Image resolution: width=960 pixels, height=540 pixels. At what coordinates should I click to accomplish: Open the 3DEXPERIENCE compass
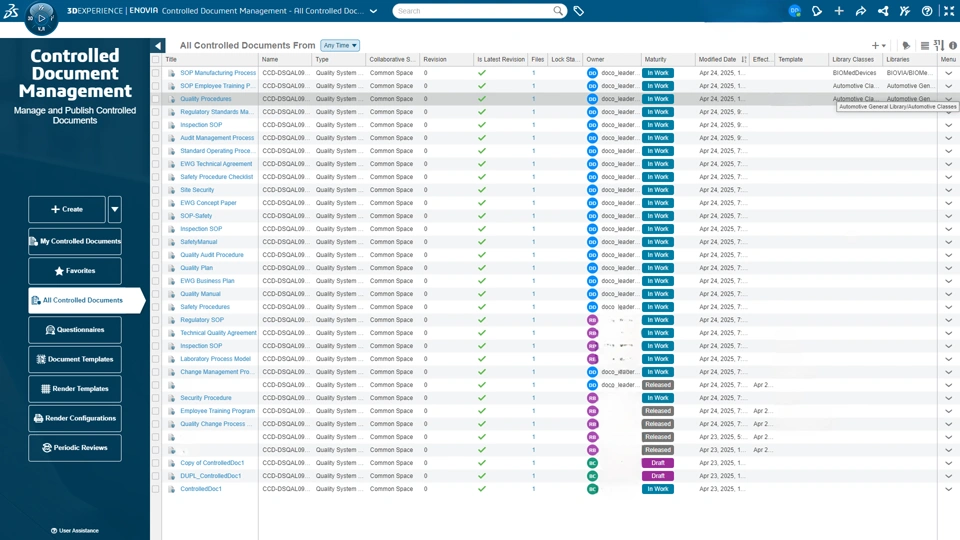pyautogui.click(x=41, y=18)
